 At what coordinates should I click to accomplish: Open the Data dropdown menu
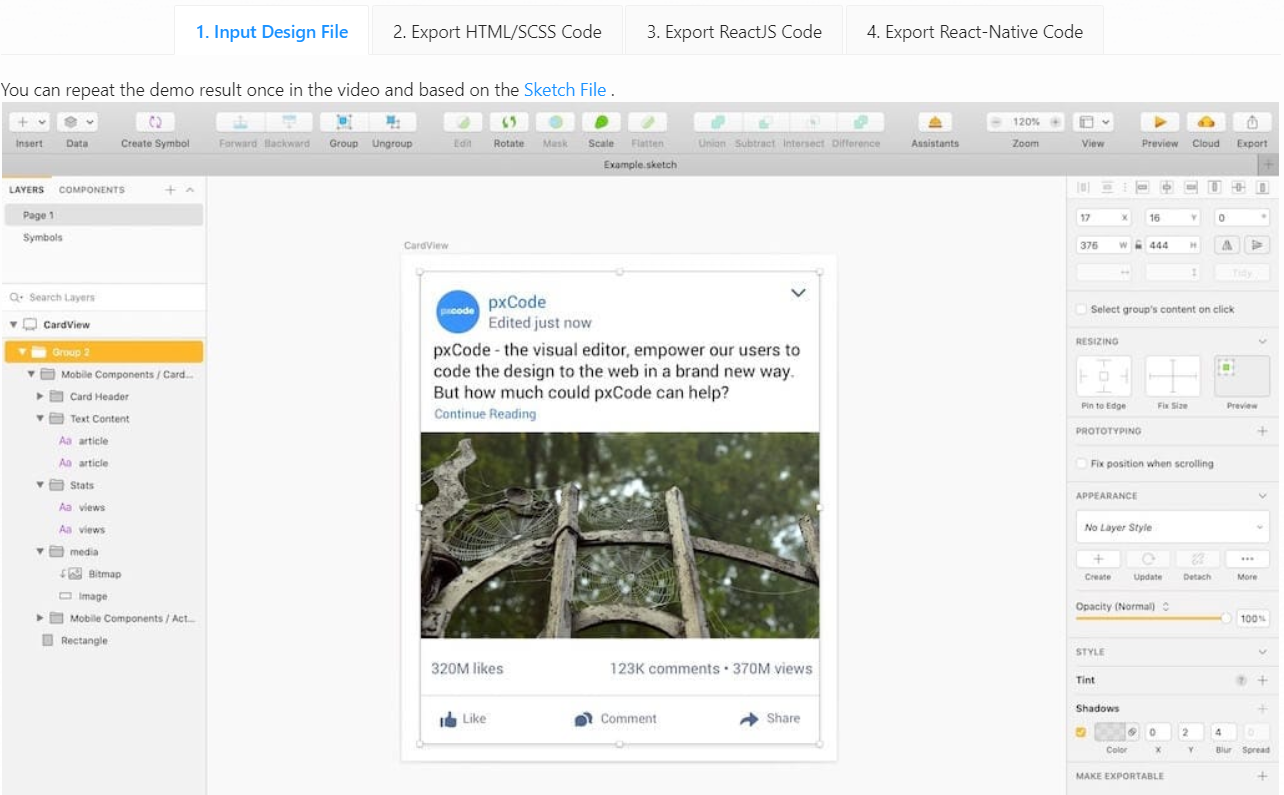click(77, 122)
